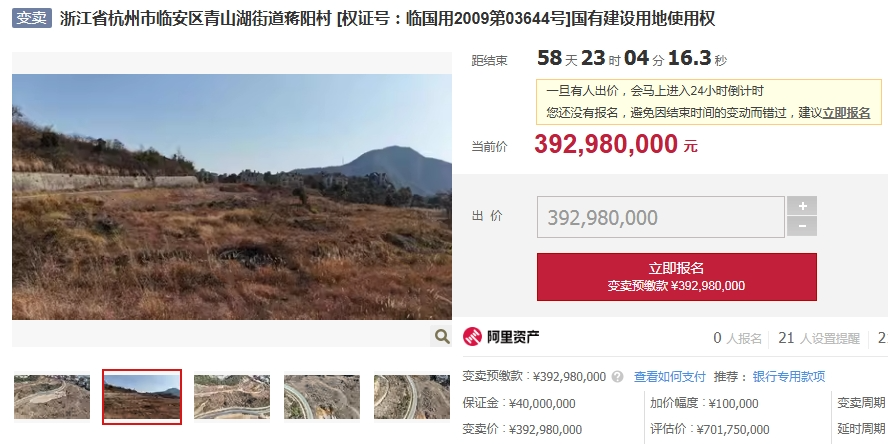
Task: Click the 0 人报名 registration count
Action: [x=737, y=339]
